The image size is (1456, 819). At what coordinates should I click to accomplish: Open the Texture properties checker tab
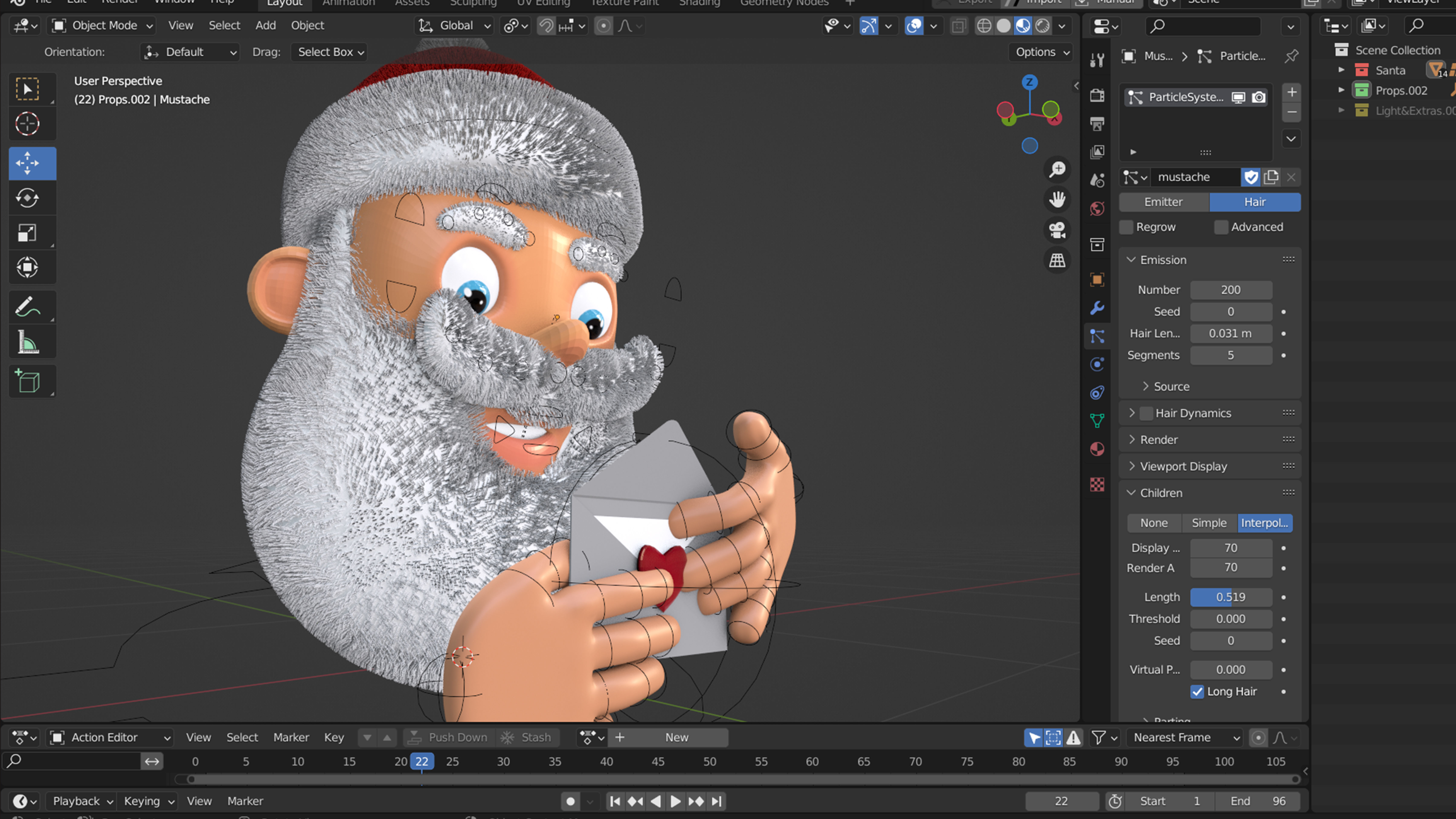[x=1097, y=484]
